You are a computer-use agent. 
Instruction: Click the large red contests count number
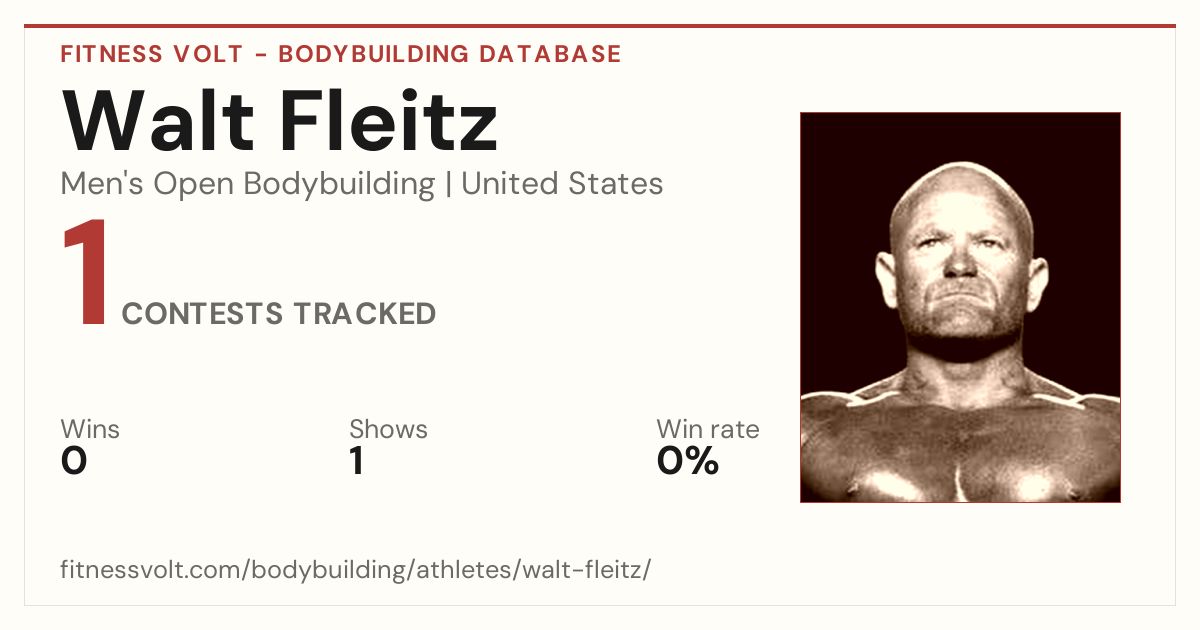[x=84, y=275]
